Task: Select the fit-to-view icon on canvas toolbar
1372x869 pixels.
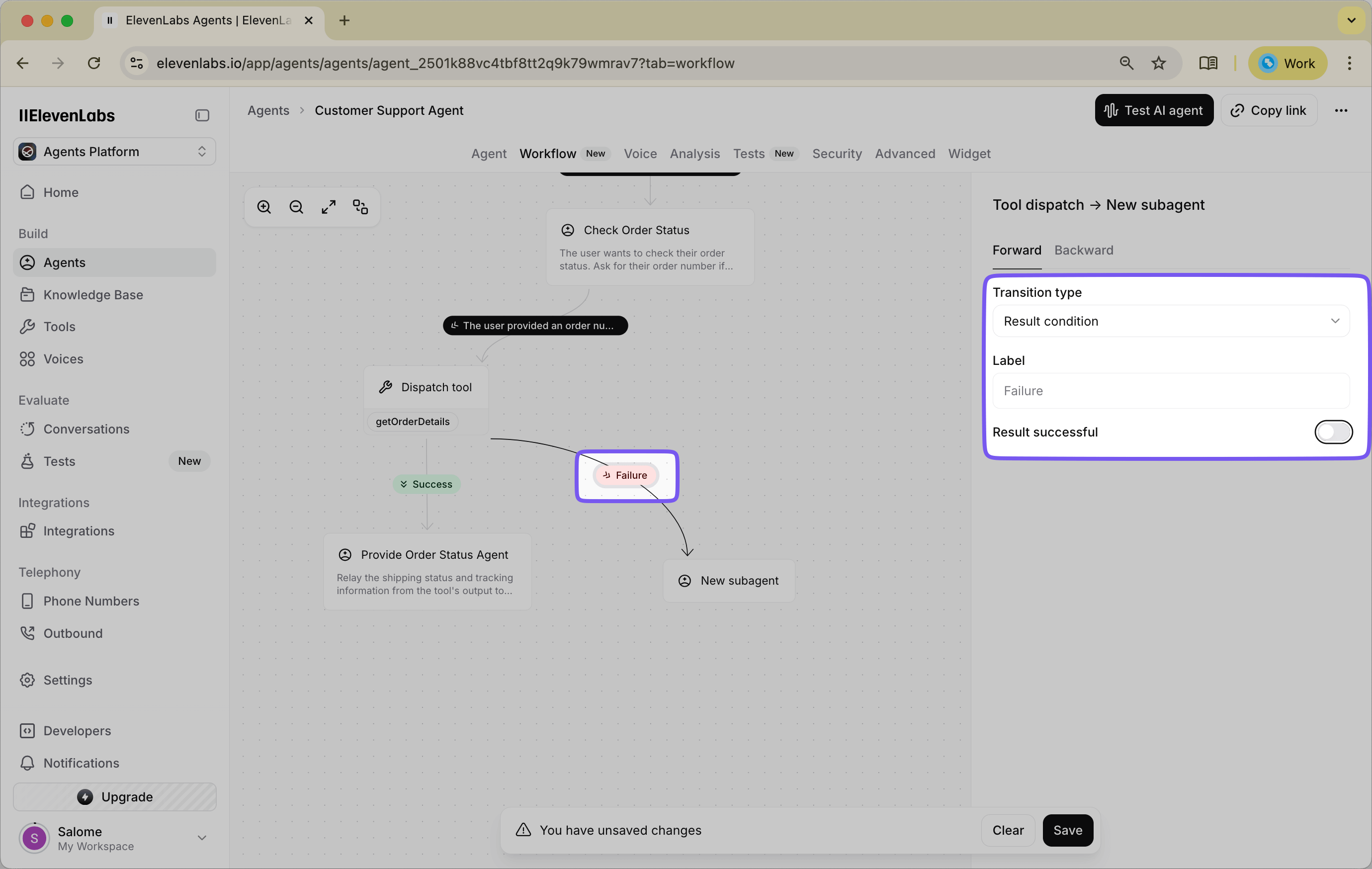Action: [328, 206]
